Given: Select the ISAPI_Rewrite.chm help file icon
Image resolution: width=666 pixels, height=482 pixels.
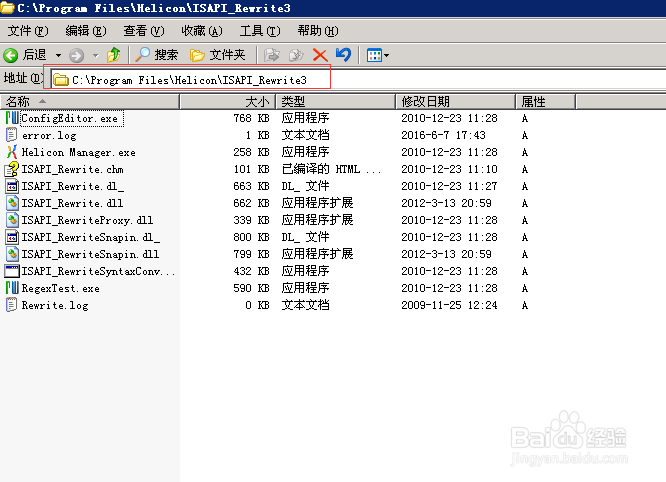Looking at the screenshot, I should [12, 169].
